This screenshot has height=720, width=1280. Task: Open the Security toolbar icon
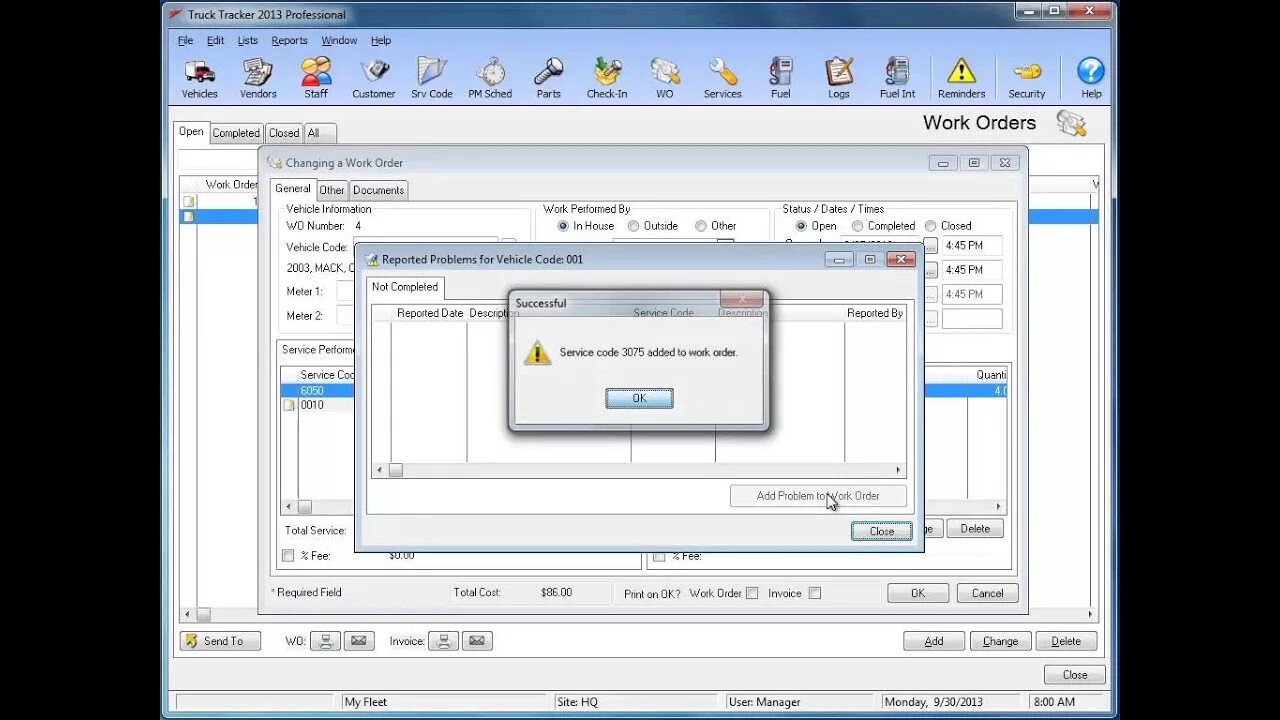(1026, 78)
